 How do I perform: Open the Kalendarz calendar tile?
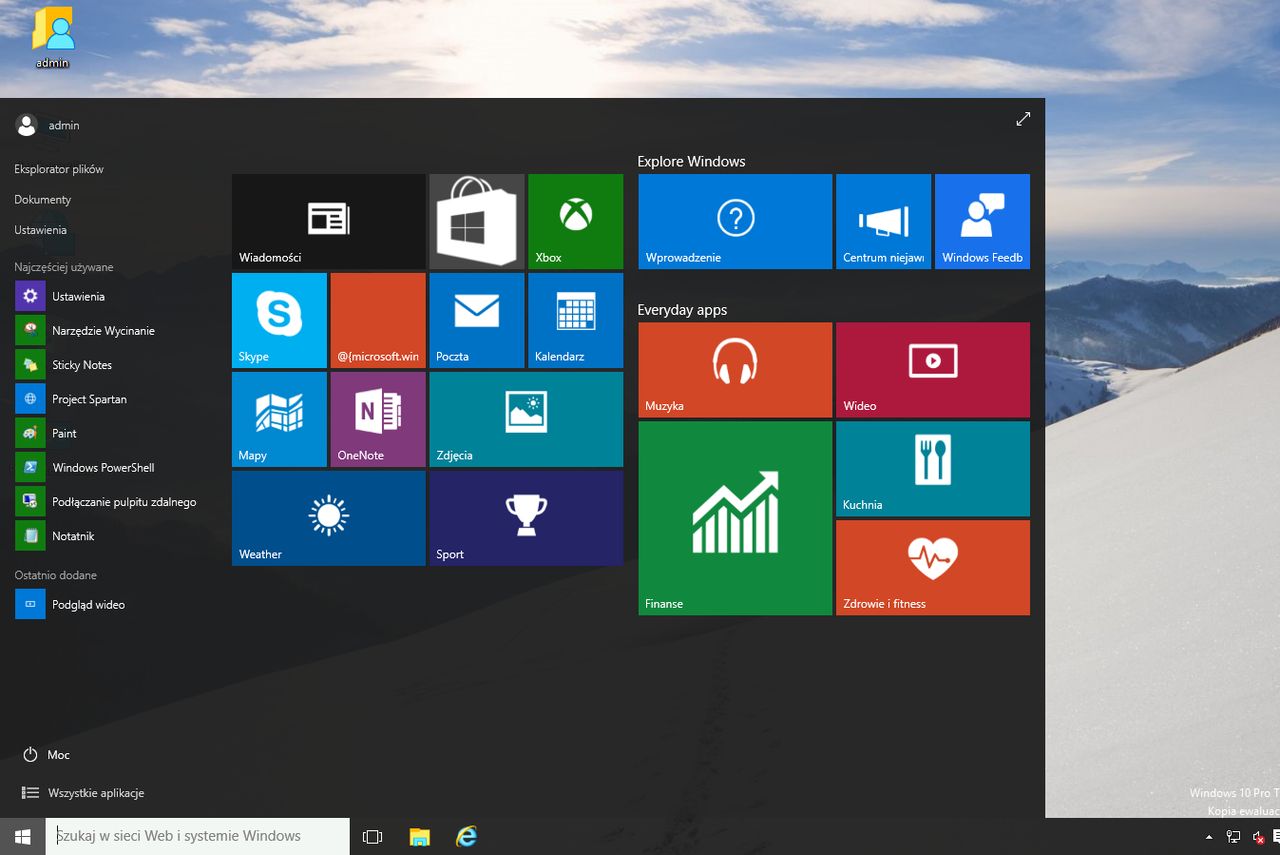point(576,320)
